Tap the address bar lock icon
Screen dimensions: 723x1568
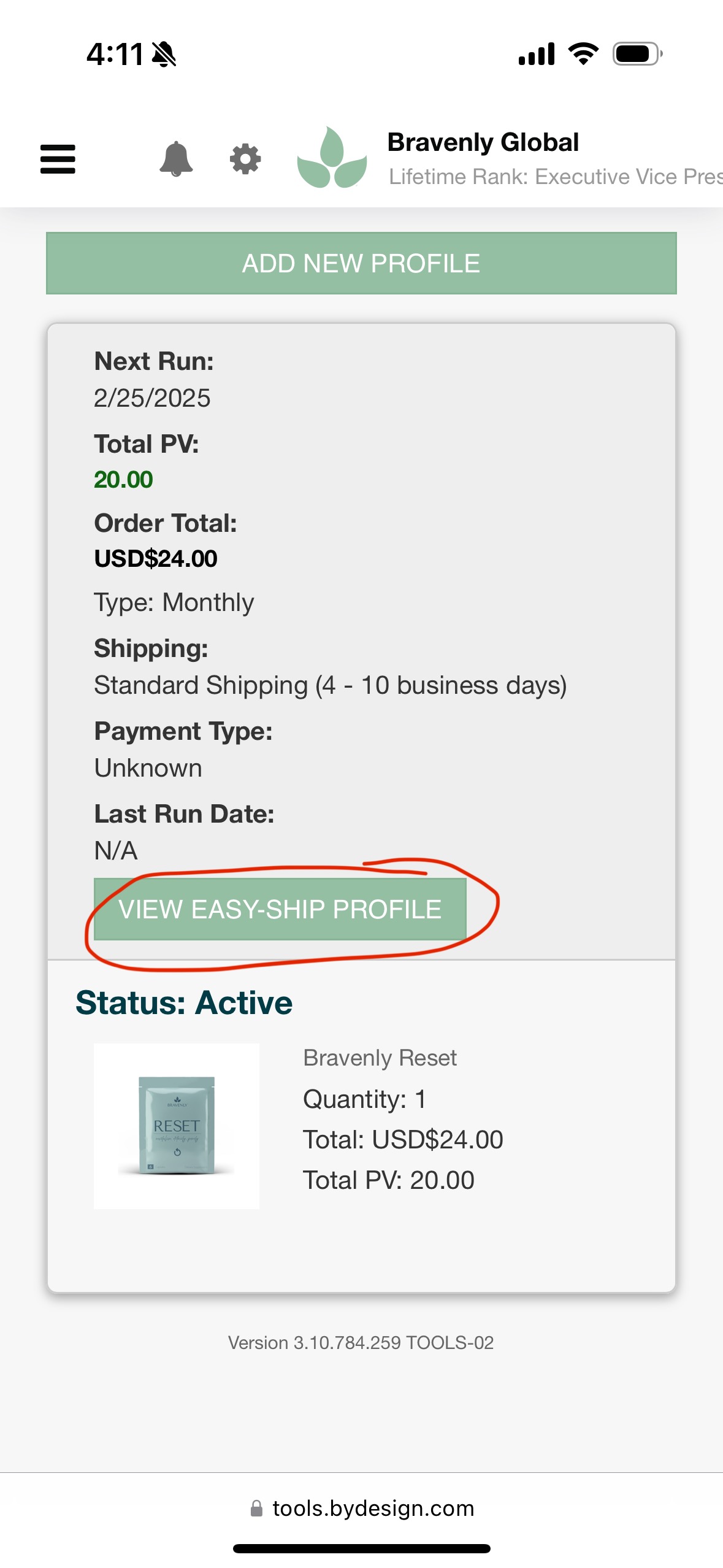point(256,1508)
